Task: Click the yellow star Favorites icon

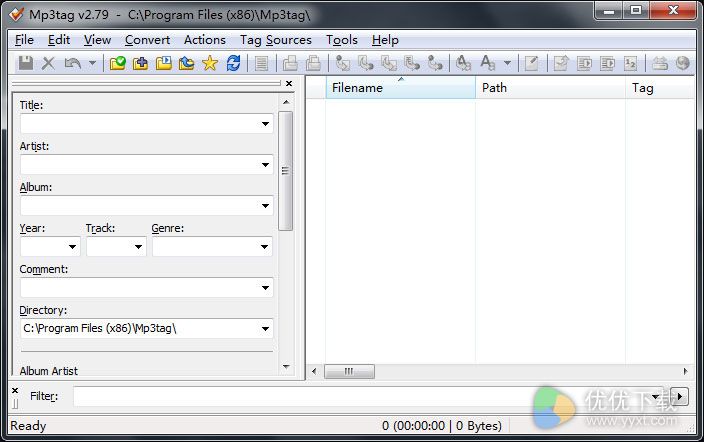Action: [x=210, y=63]
